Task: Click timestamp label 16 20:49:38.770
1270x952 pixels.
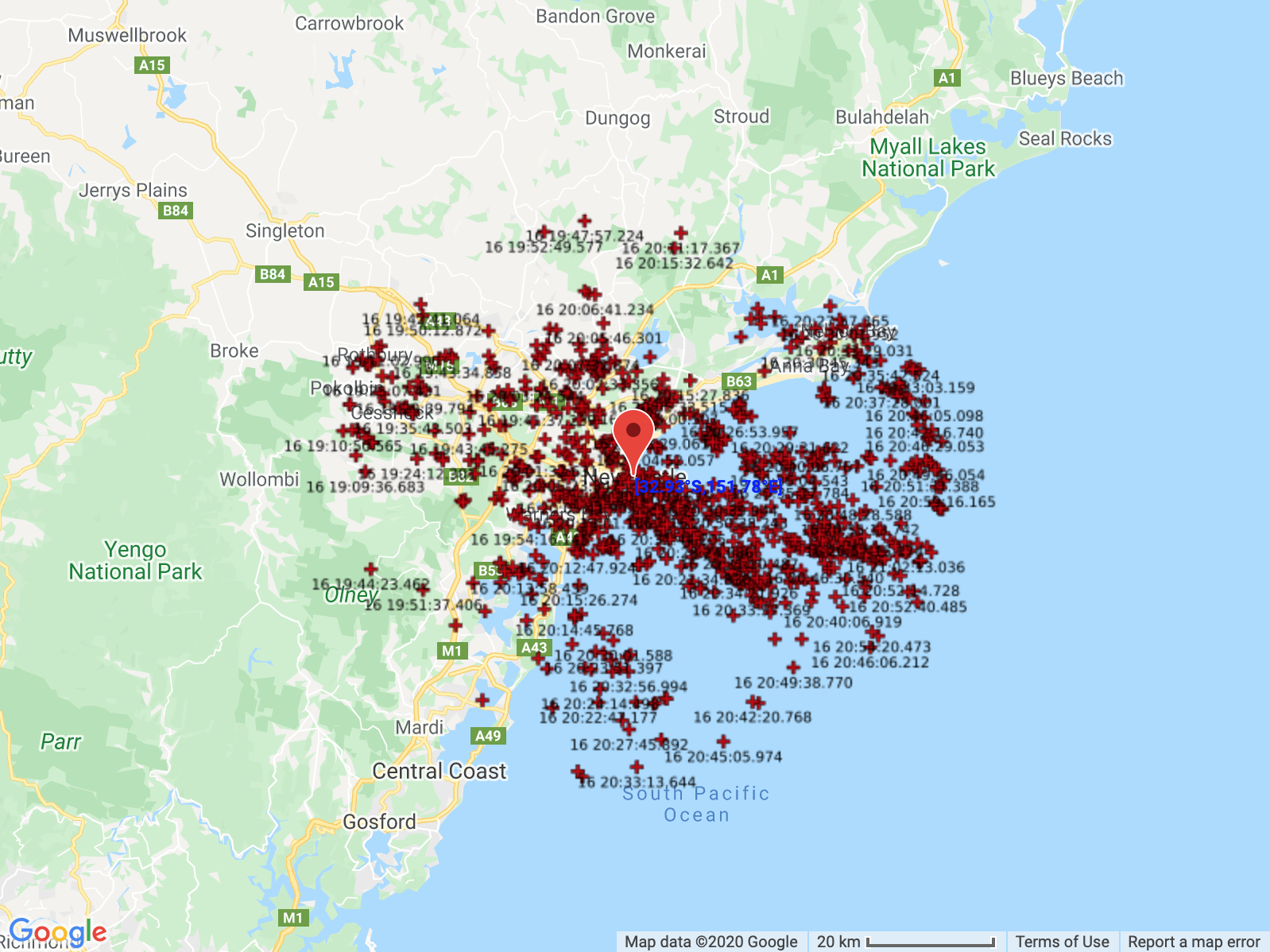Action: [793, 682]
